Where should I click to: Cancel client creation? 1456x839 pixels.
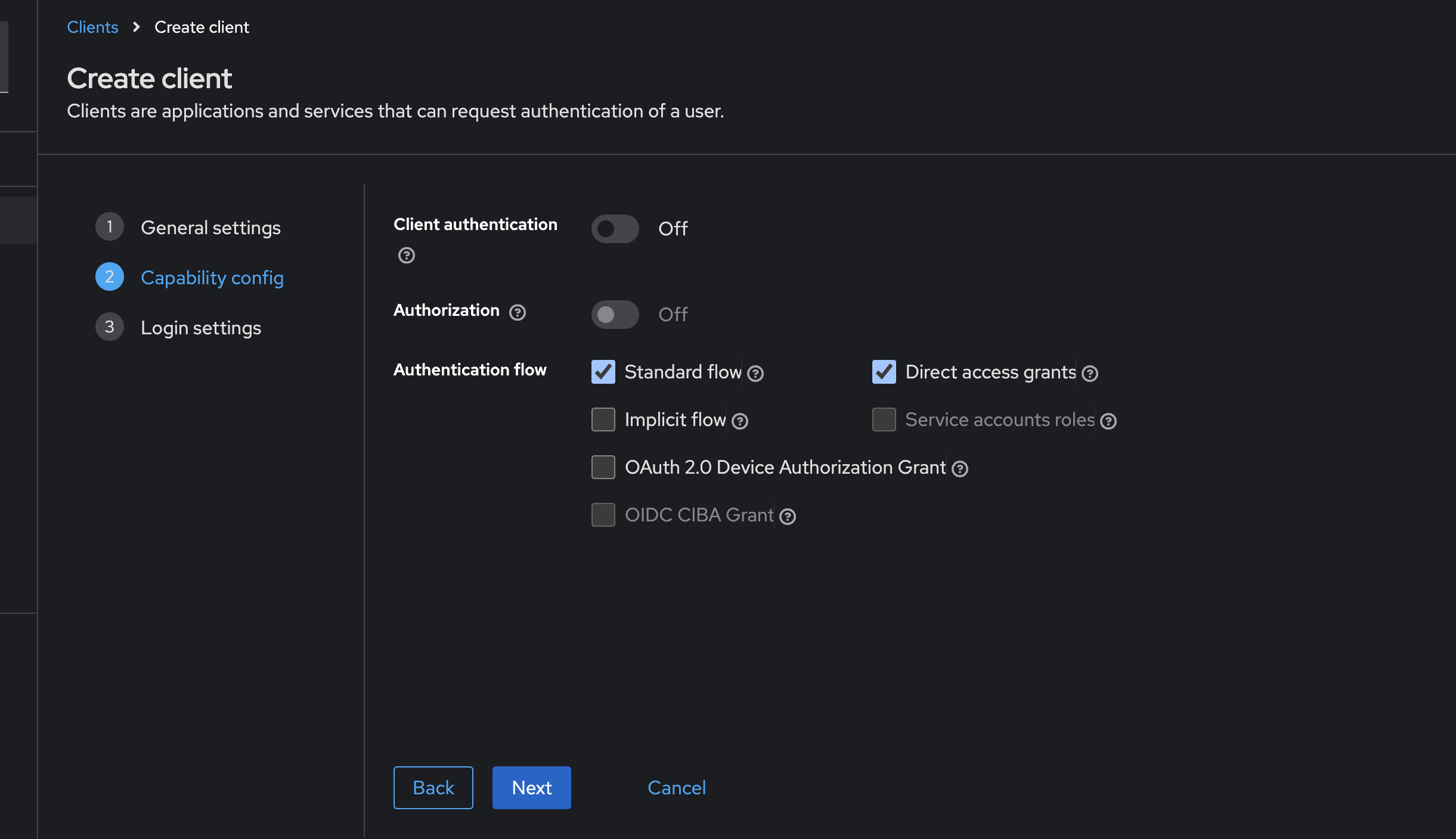coord(677,788)
